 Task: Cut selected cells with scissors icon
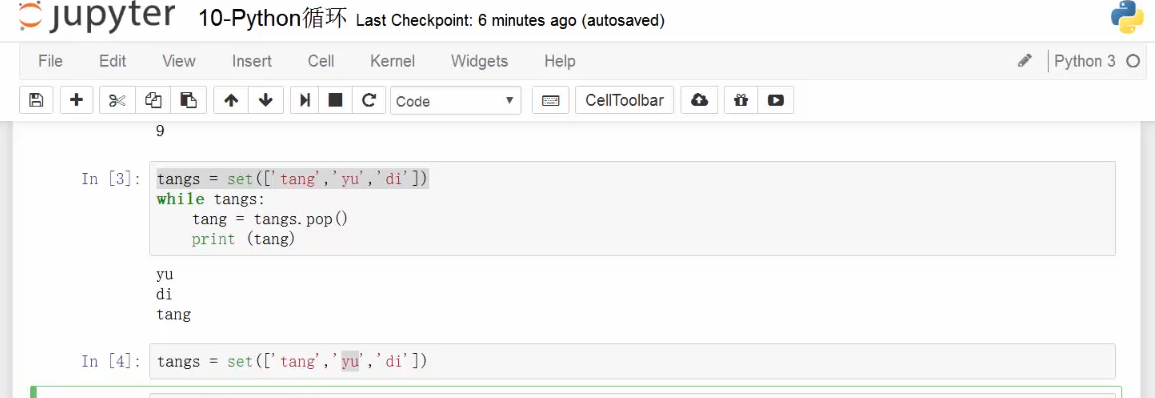[117, 100]
